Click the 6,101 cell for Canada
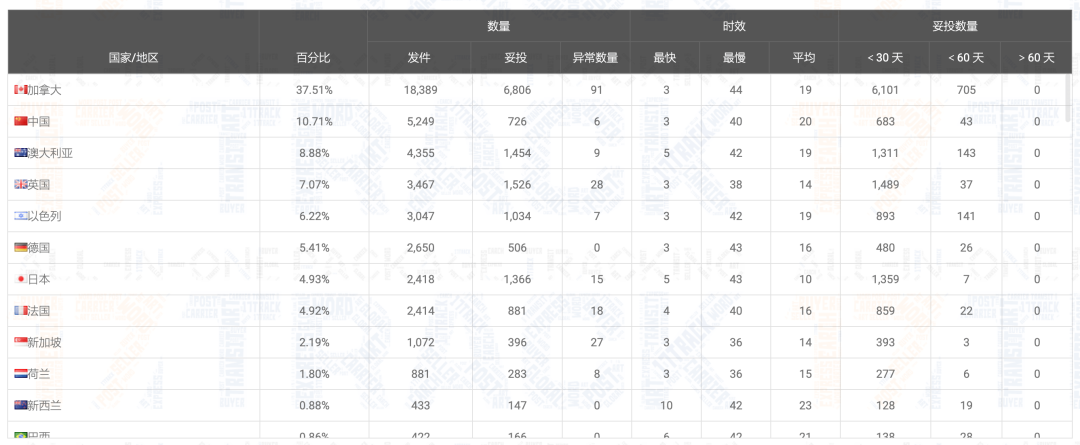Screen dimensions: 1080x445 click(x=884, y=90)
